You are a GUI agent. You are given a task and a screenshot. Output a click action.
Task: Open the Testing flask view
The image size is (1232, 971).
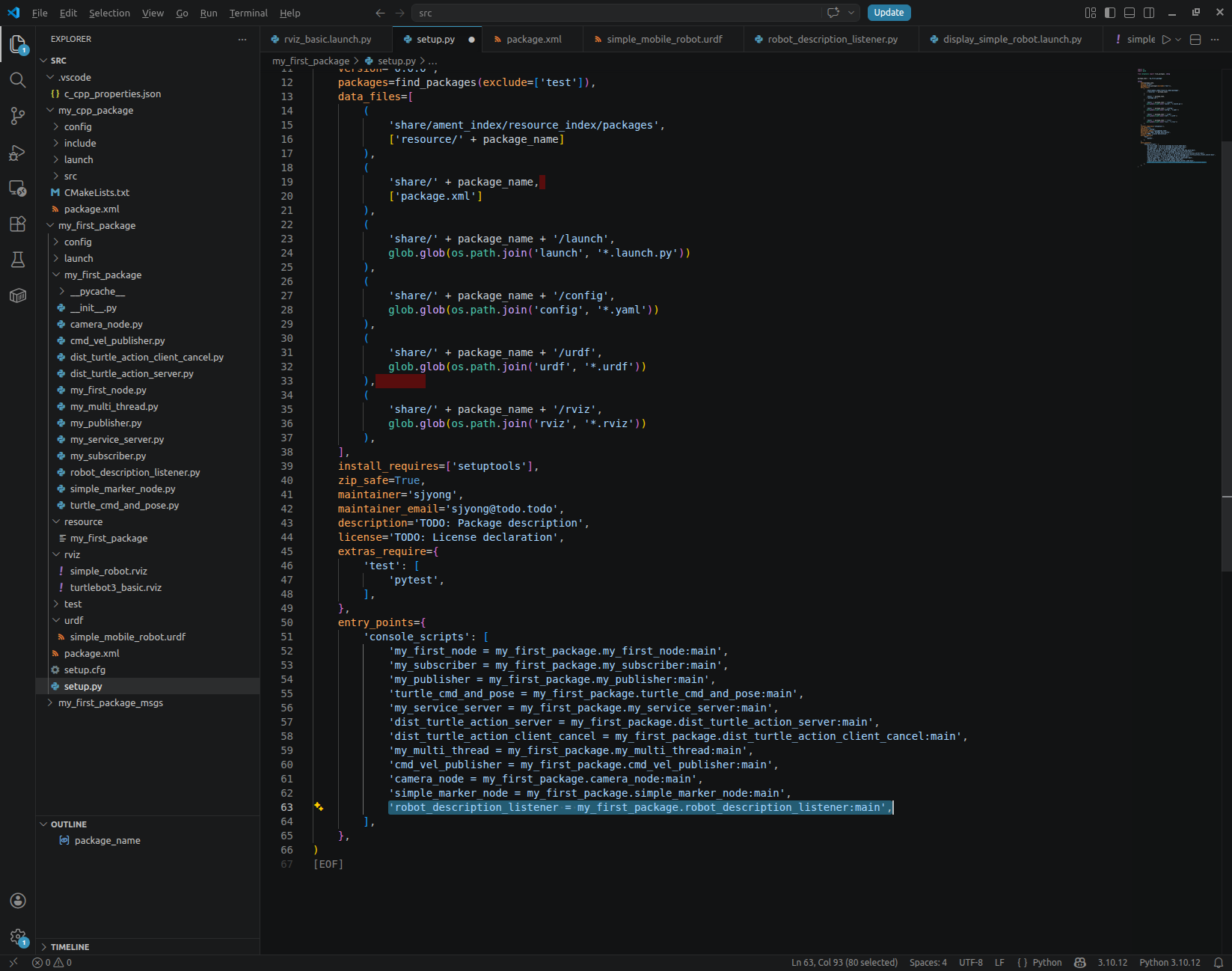(18, 260)
